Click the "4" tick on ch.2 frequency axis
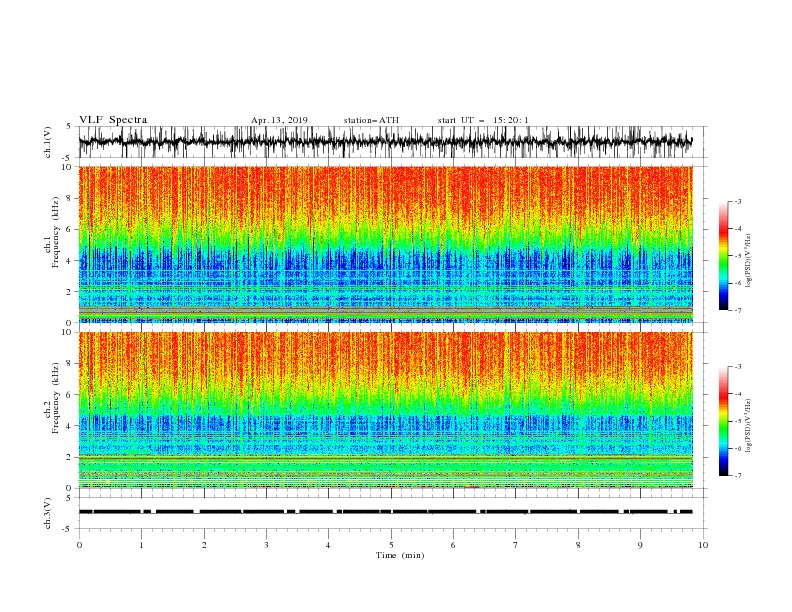Viewport: 792px width, 612px height. (x=70, y=426)
